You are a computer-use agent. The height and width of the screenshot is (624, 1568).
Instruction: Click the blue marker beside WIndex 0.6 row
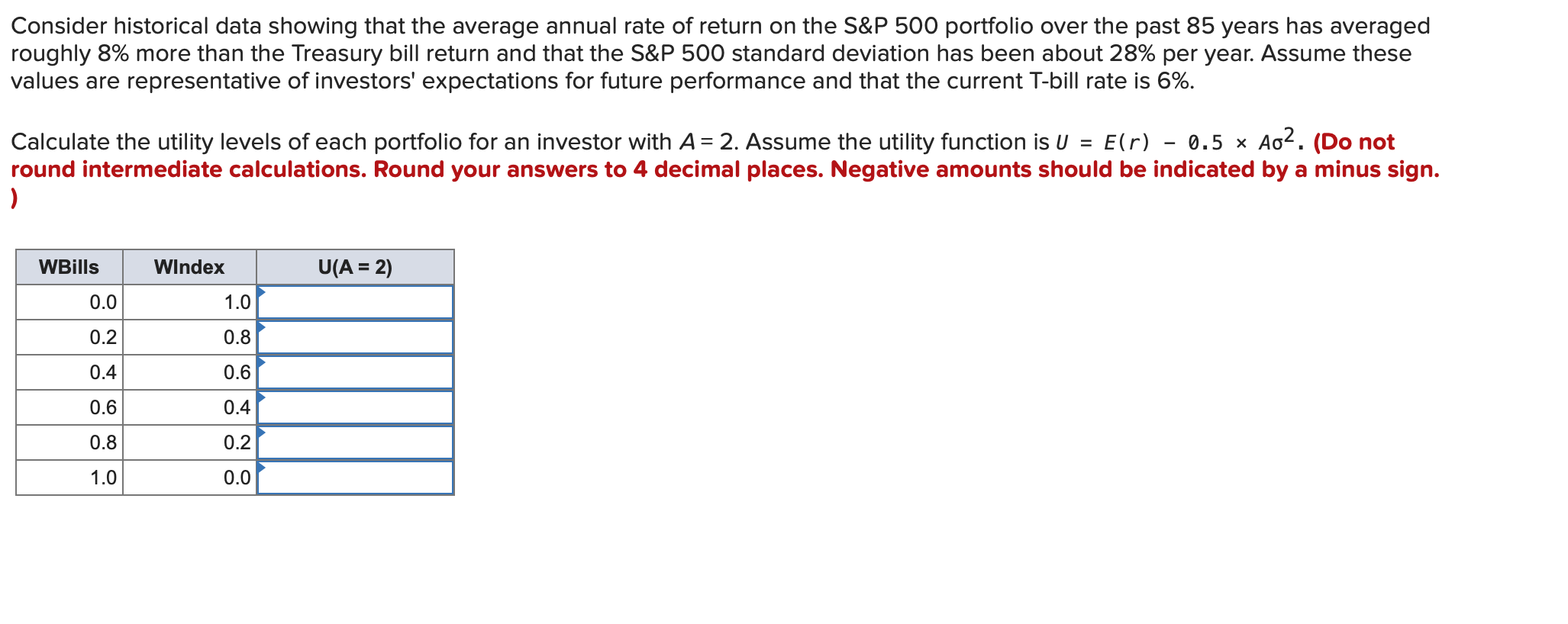click(x=262, y=363)
